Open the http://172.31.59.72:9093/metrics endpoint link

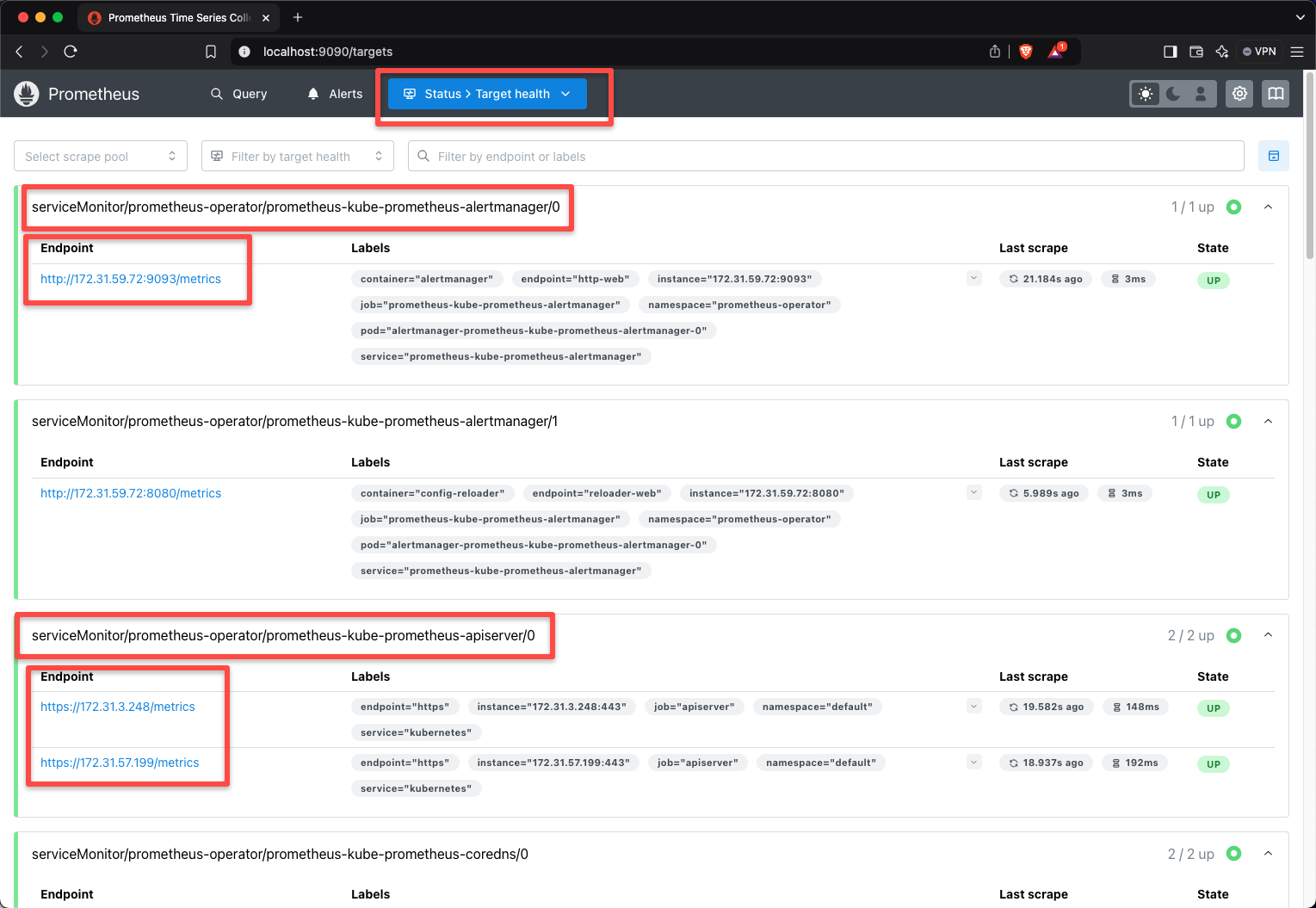(130, 278)
